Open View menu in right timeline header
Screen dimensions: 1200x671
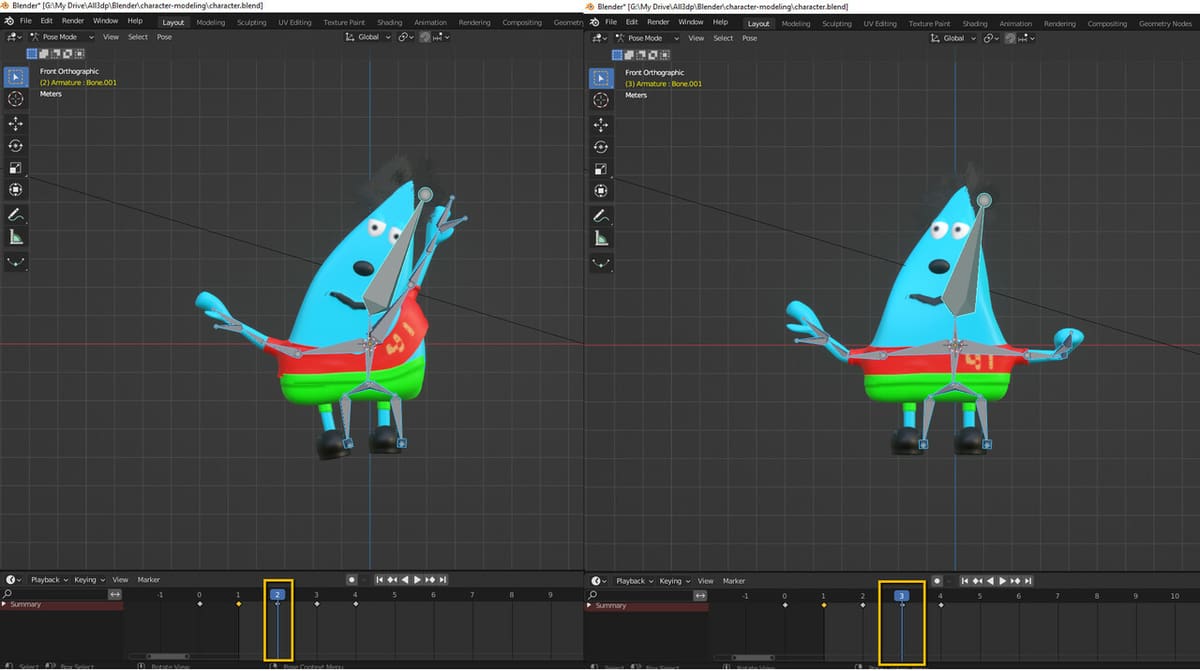click(x=705, y=580)
